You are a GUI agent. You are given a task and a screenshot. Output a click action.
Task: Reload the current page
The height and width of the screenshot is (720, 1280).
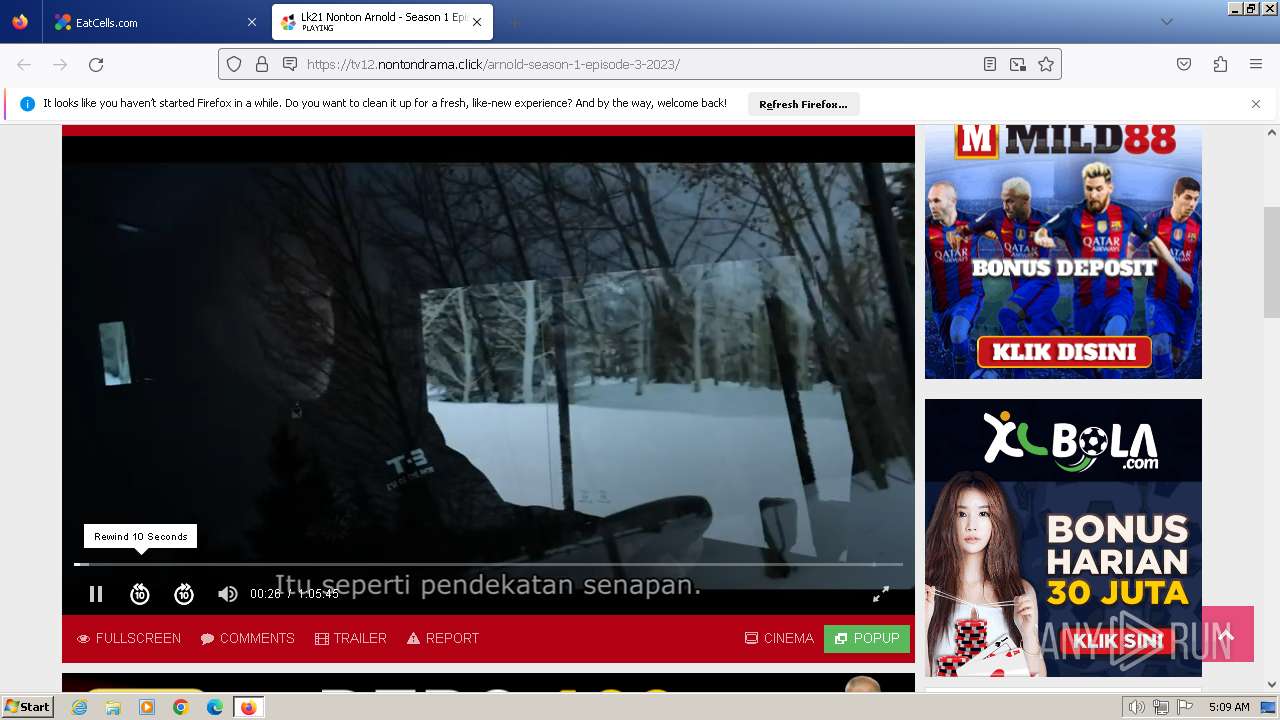click(x=96, y=64)
